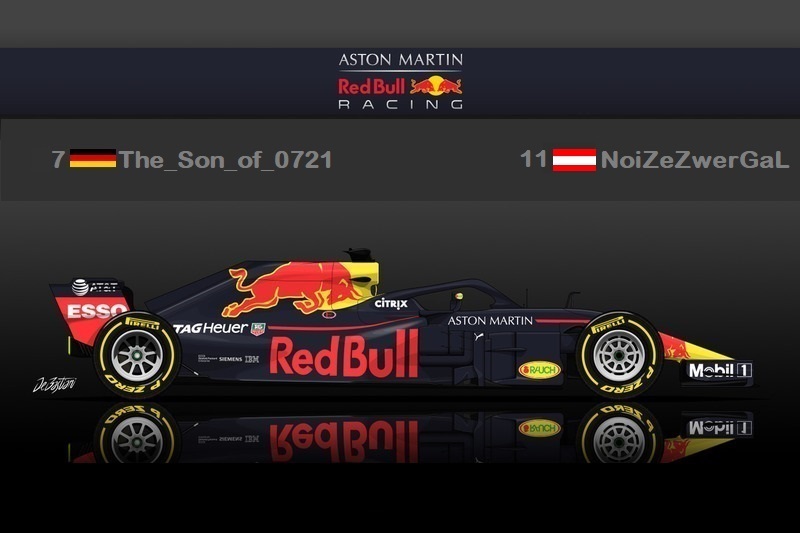Screen dimensions: 800x533
Task: Select driver name NoiZeZwerGaL
Action: coord(695,160)
